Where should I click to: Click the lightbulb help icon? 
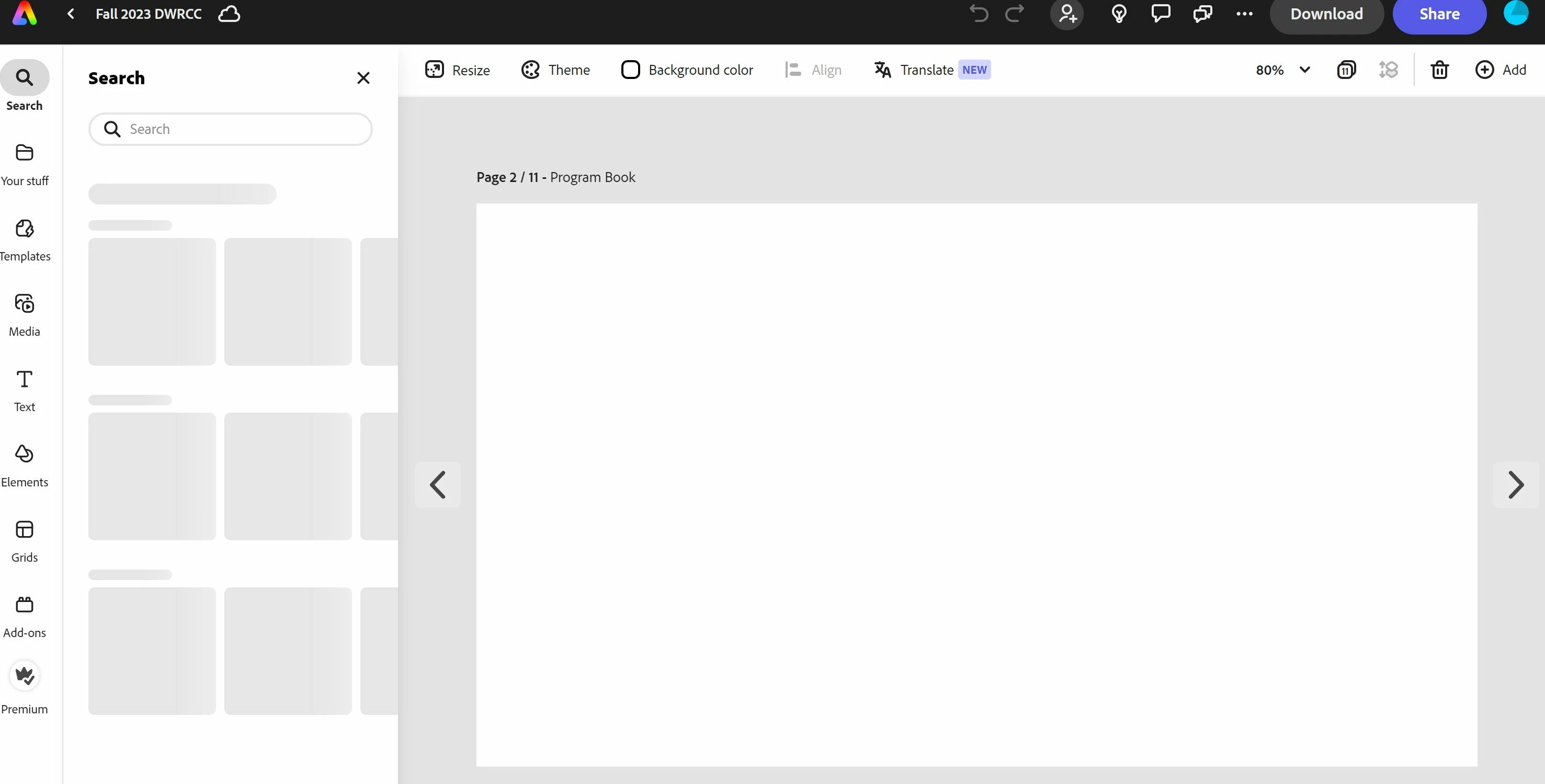click(x=1119, y=13)
